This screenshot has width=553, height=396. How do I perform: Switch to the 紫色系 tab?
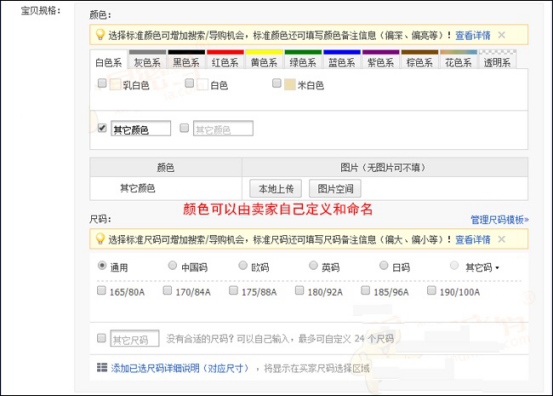pos(381,60)
